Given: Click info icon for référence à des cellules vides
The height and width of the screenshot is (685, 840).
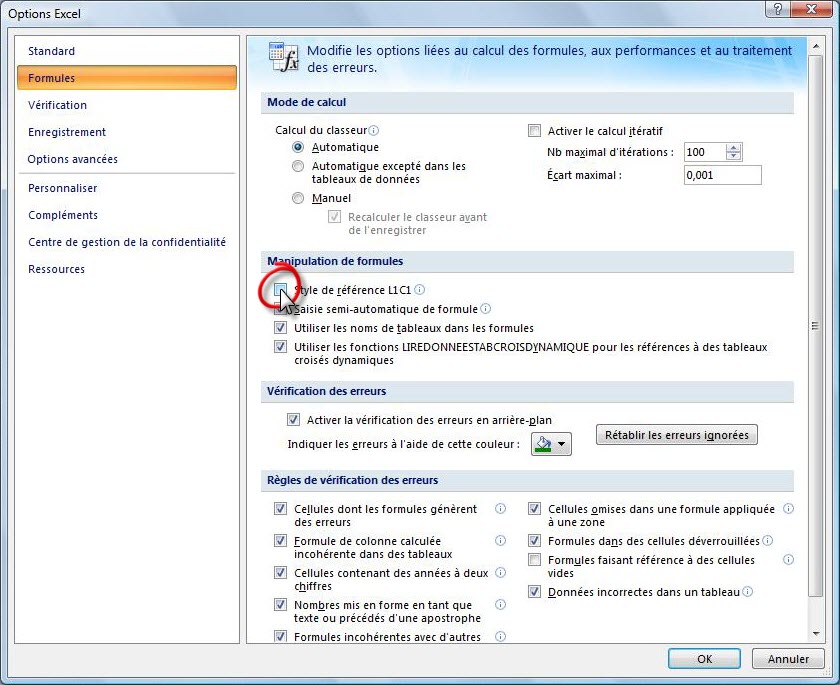Looking at the screenshot, I should click(x=789, y=560).
